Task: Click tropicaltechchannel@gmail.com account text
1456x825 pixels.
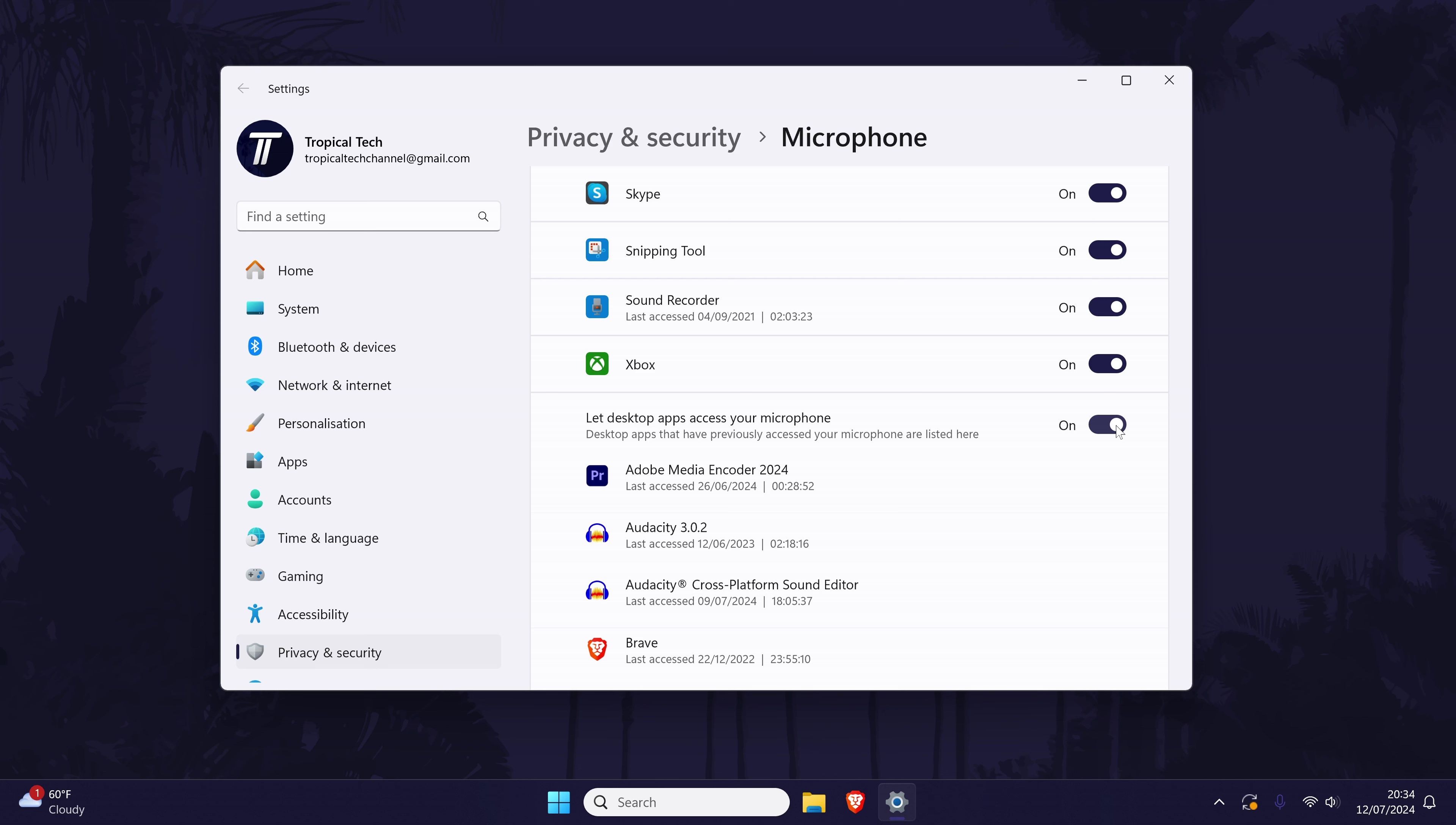Action: pyautogui.click(x=387, y=158)
